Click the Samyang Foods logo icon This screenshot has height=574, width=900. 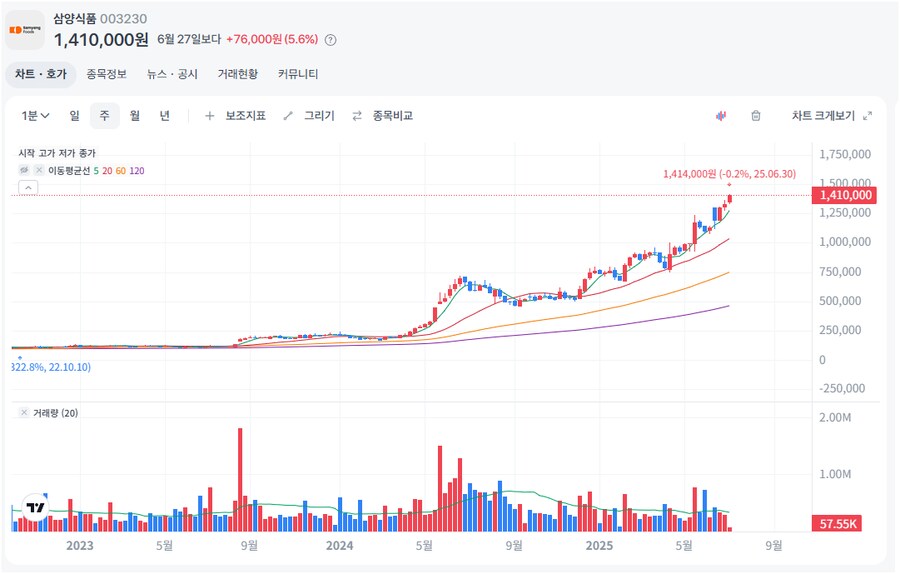coord(25,30)
